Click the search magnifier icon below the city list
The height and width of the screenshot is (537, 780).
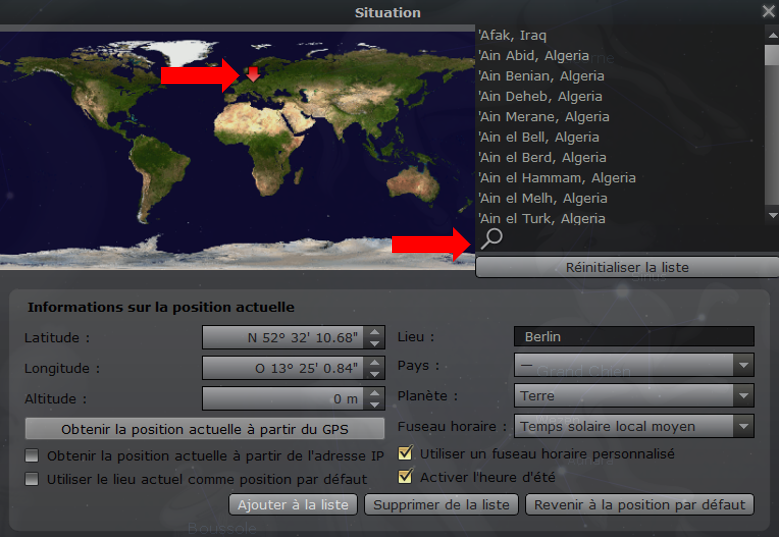(x=491, y=238)
